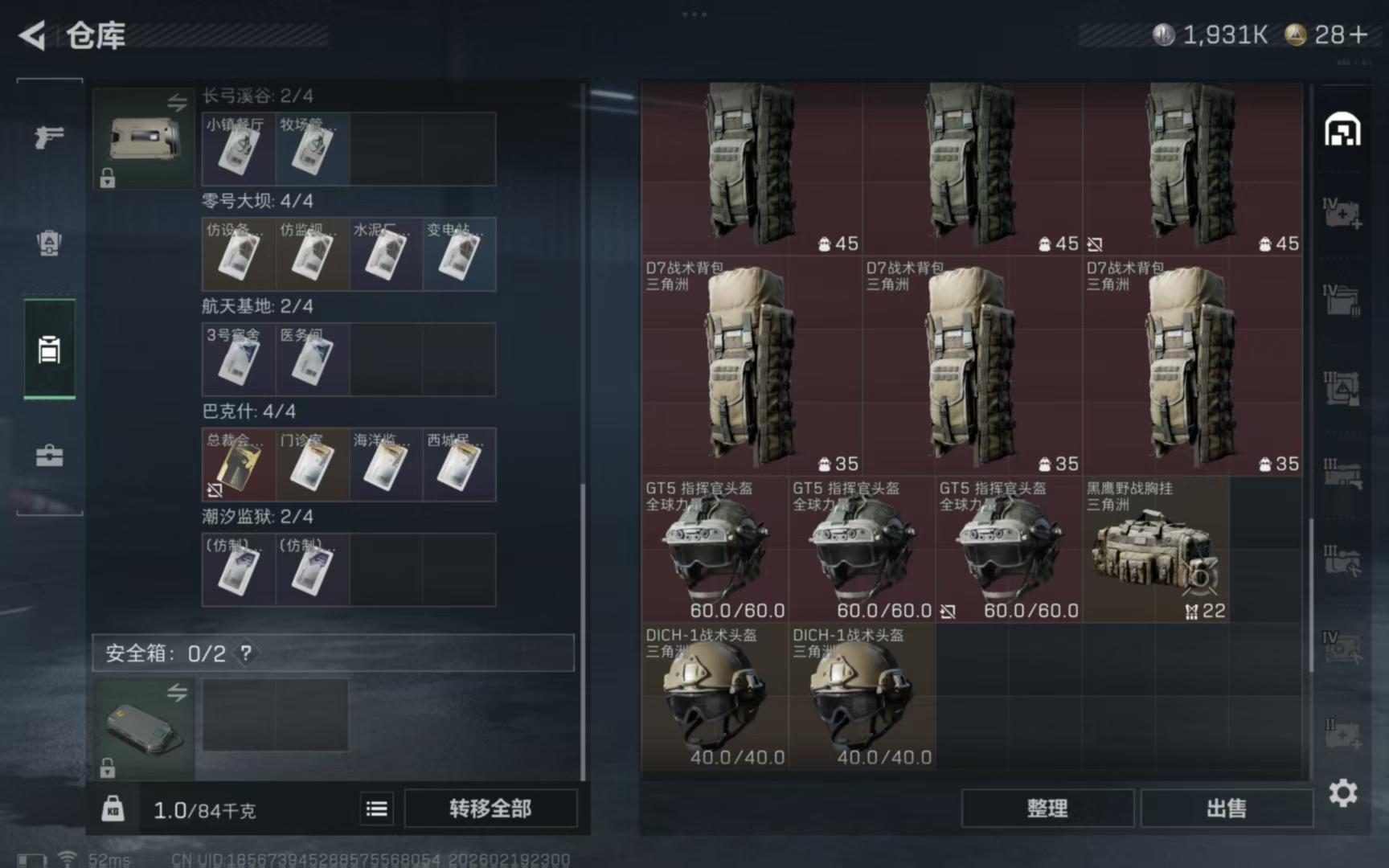The image size is (1389, 868).
Task: Click the left inventory panel scrollbar
Action: point(583,632)
